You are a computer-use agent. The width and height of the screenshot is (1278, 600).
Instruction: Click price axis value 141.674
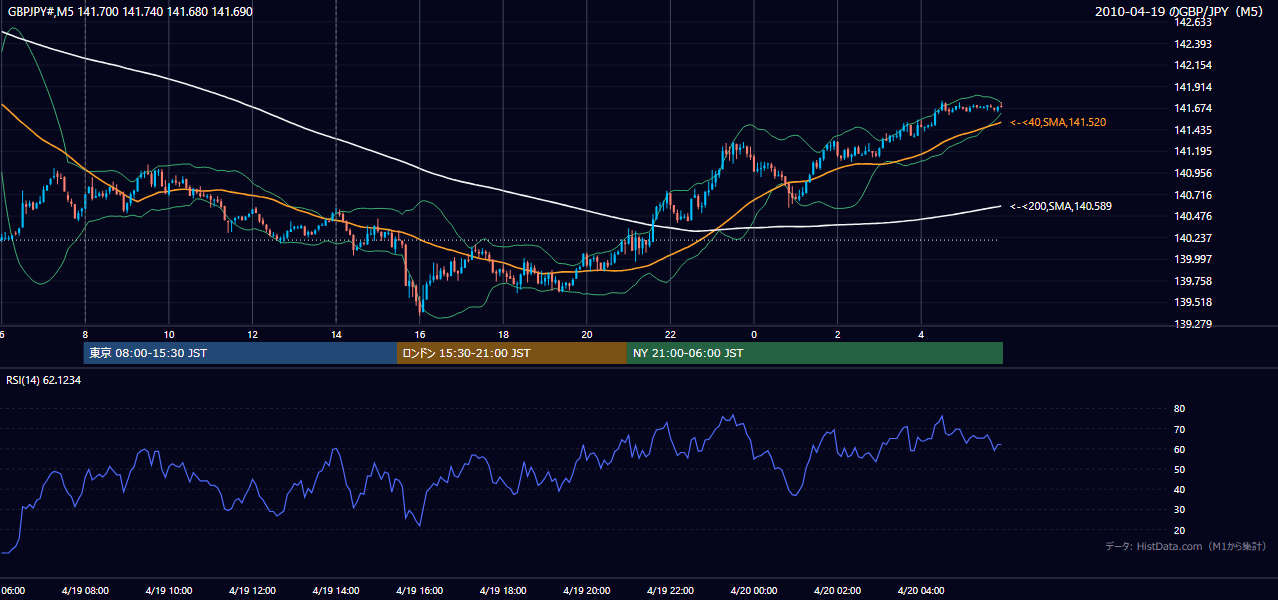tap(1193, 108)
